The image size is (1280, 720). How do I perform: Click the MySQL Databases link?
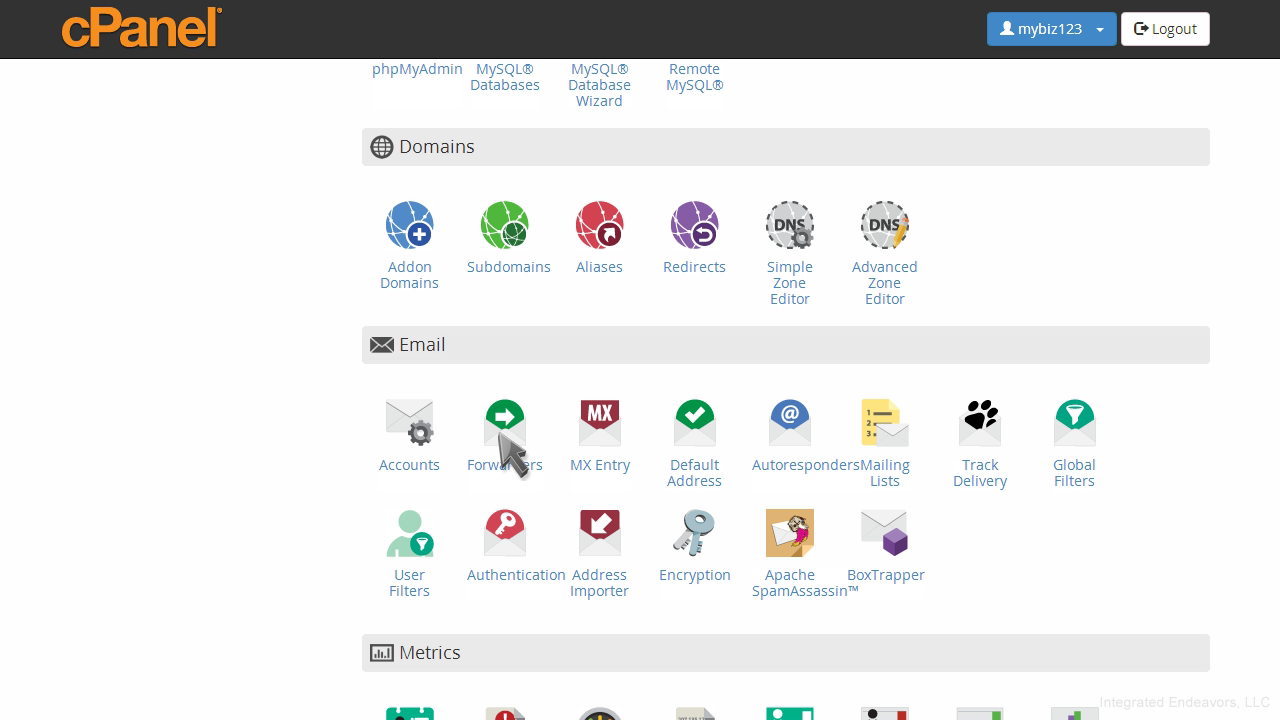(x=505, y=77)
